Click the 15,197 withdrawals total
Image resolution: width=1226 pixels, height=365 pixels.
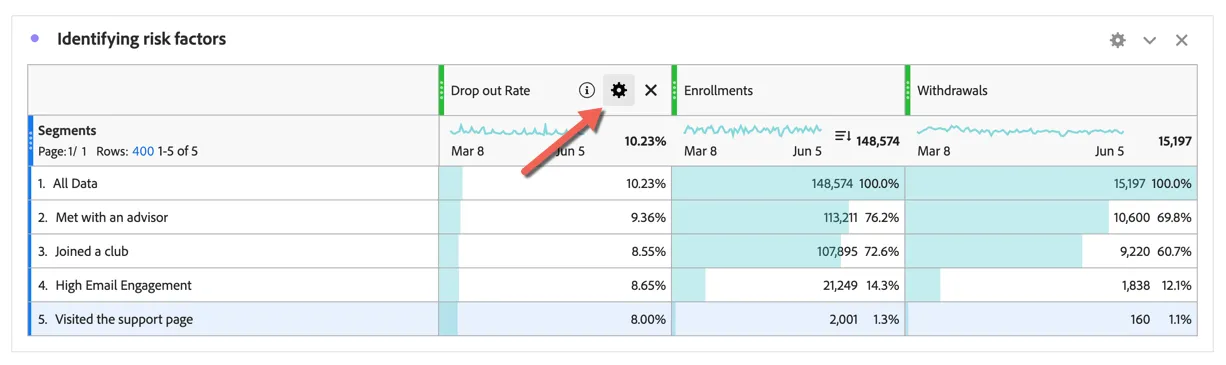click(1175, 141)
